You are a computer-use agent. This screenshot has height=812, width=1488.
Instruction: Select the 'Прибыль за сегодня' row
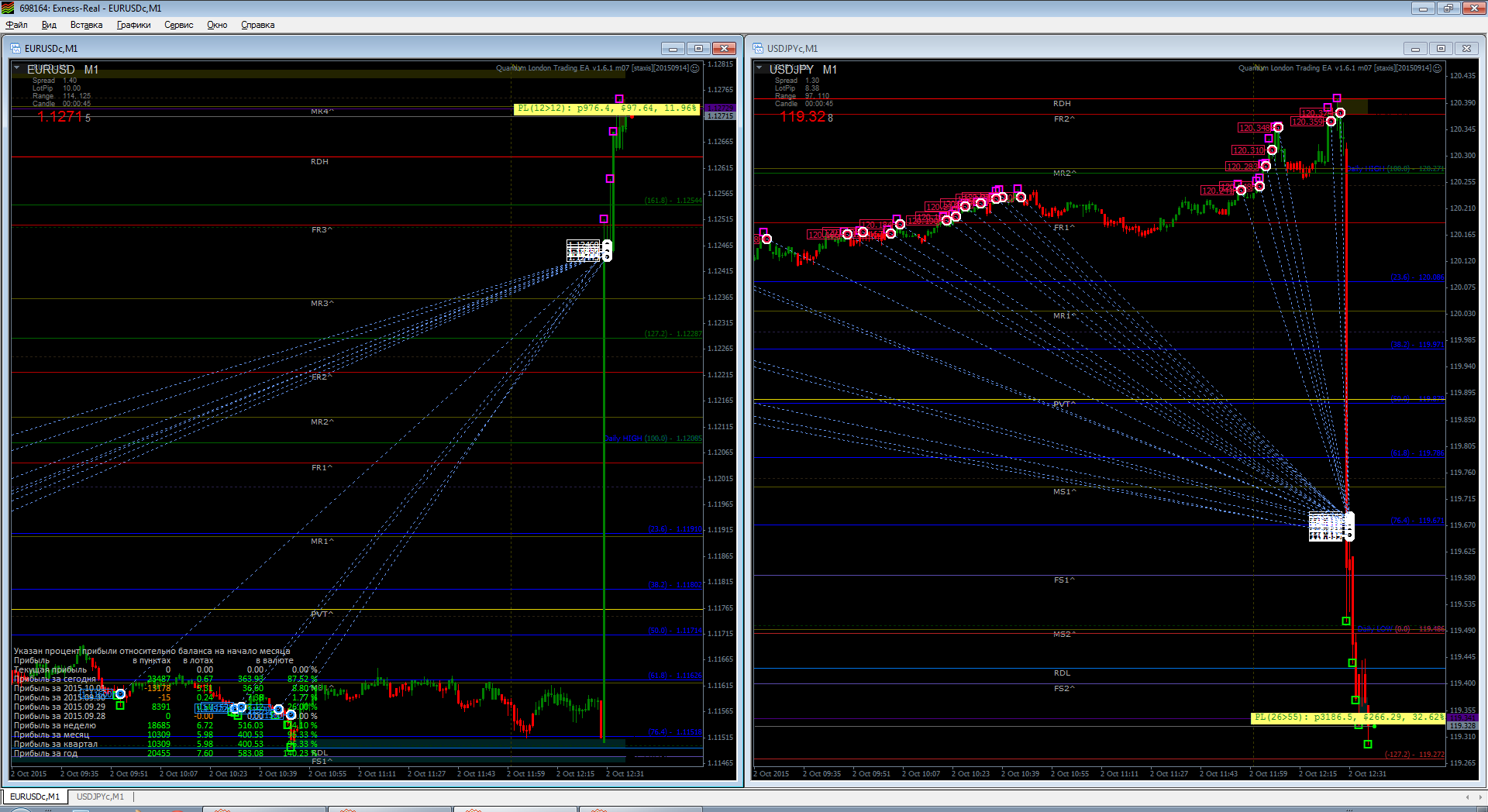(x=166, y=679)
